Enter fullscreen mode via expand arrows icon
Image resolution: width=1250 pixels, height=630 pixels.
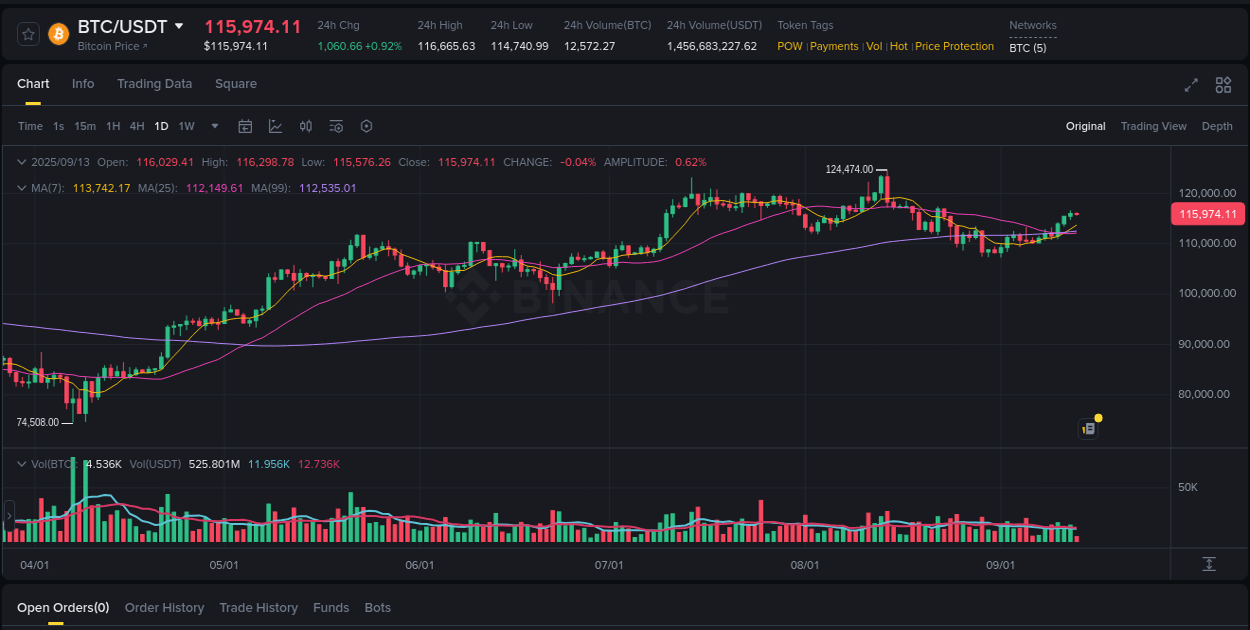(x=1190, y=85)
